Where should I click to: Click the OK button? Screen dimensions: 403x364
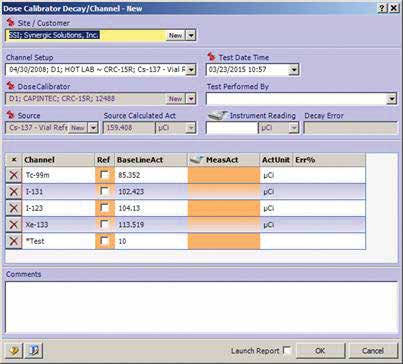coord(320,351)
